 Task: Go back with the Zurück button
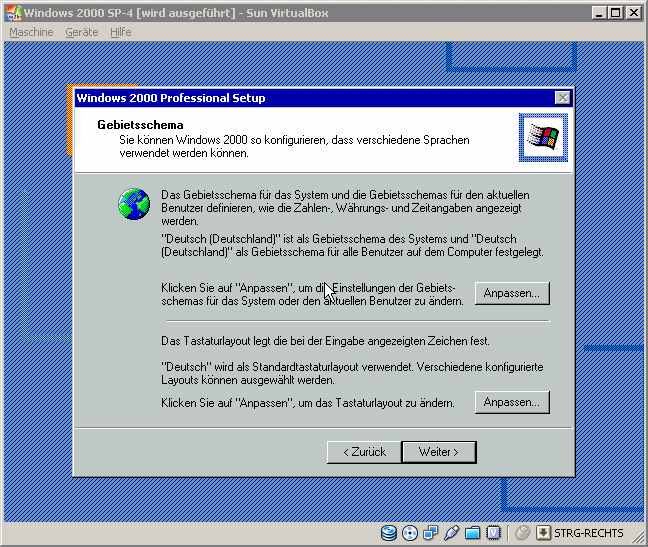tap(364, 452)
